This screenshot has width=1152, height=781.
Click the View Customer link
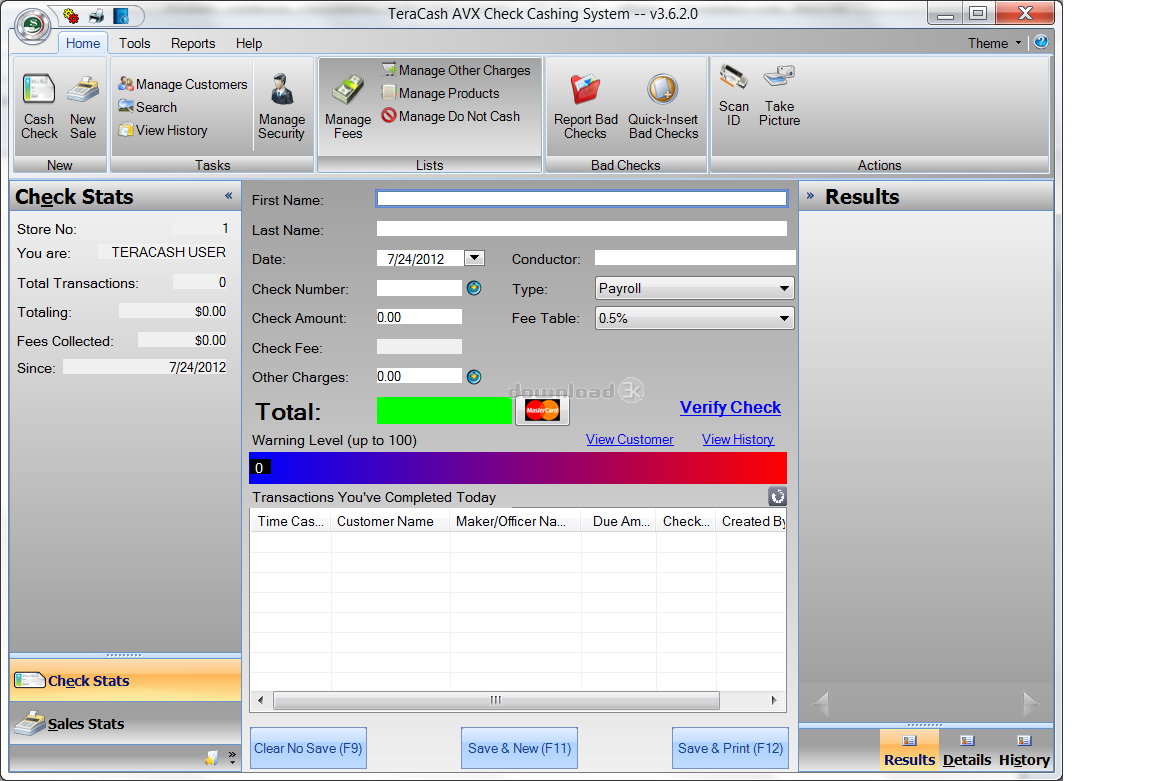[x=630, y=439]
